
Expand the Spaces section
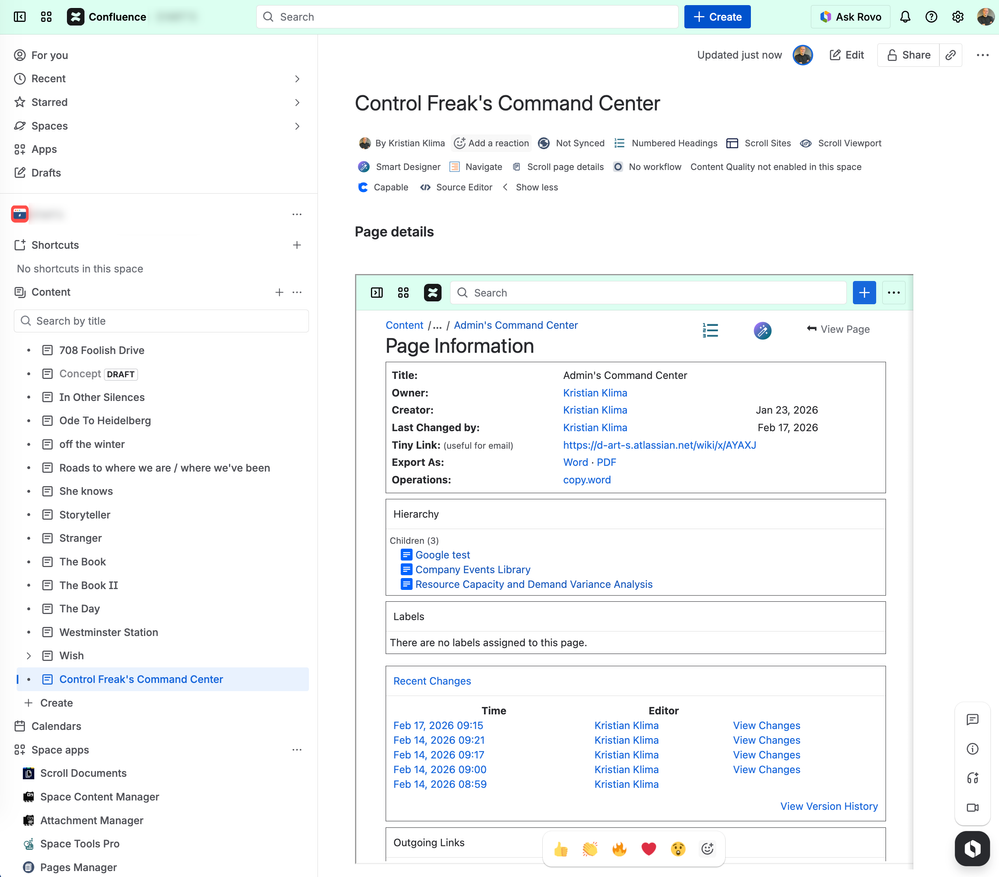296,126
